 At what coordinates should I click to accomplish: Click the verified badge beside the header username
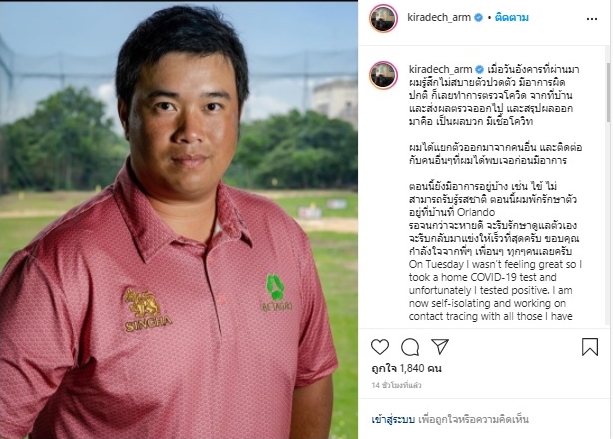478,18
